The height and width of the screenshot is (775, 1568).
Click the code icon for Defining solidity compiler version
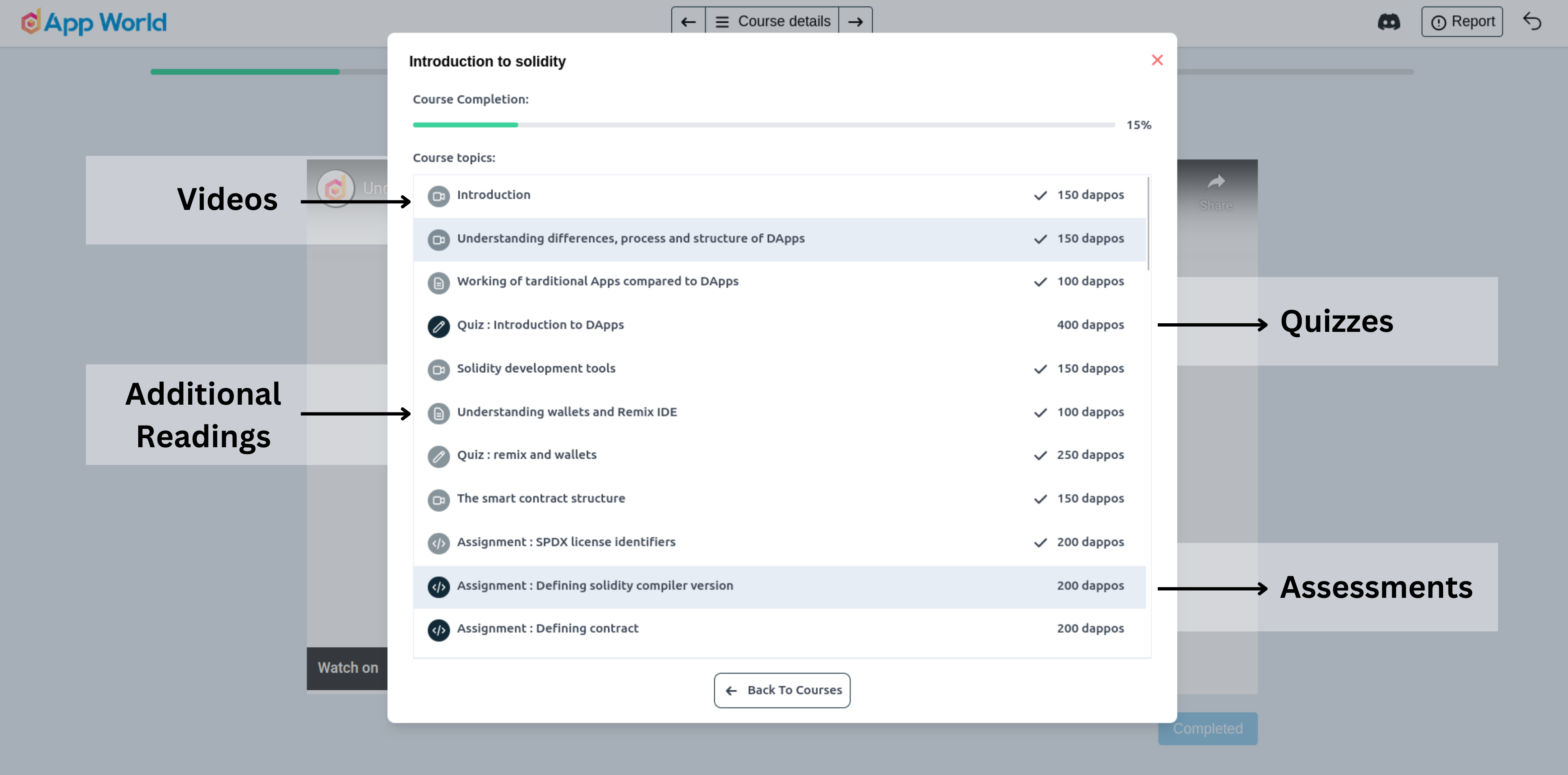[x=438, y=587]
